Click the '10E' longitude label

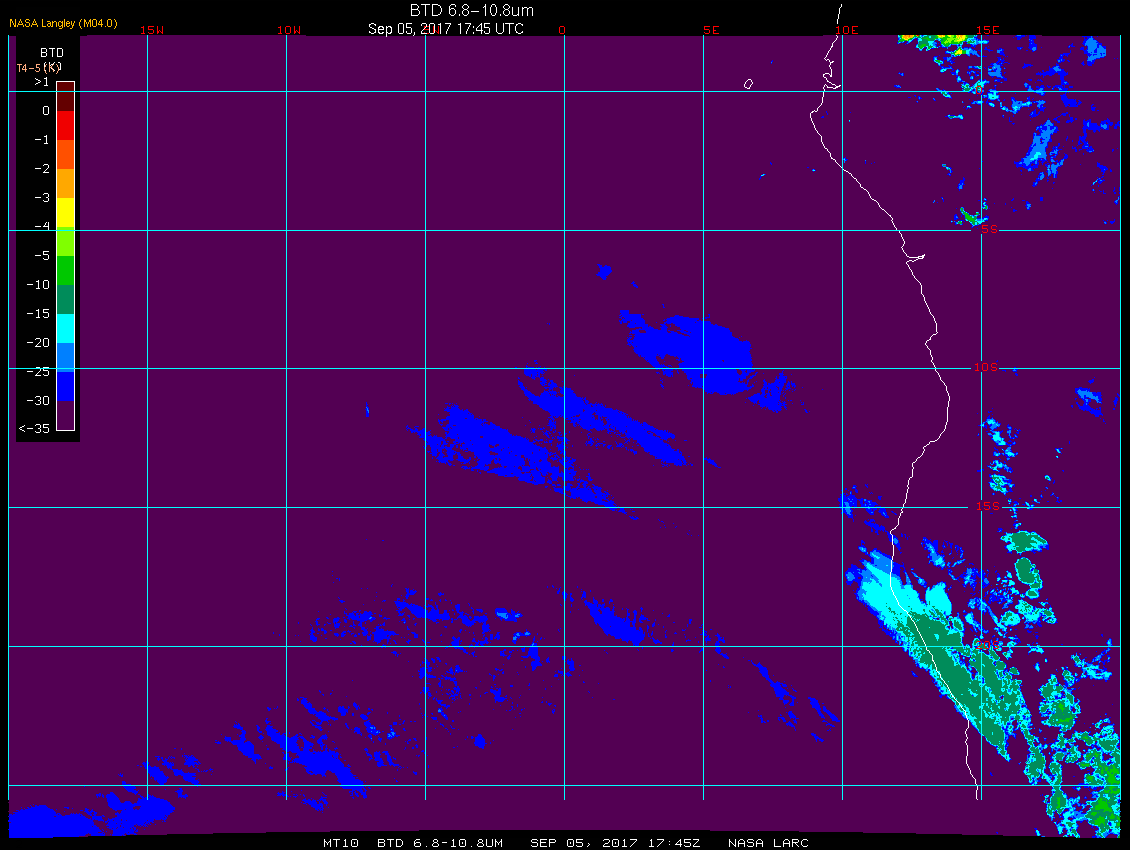point(847,30)
